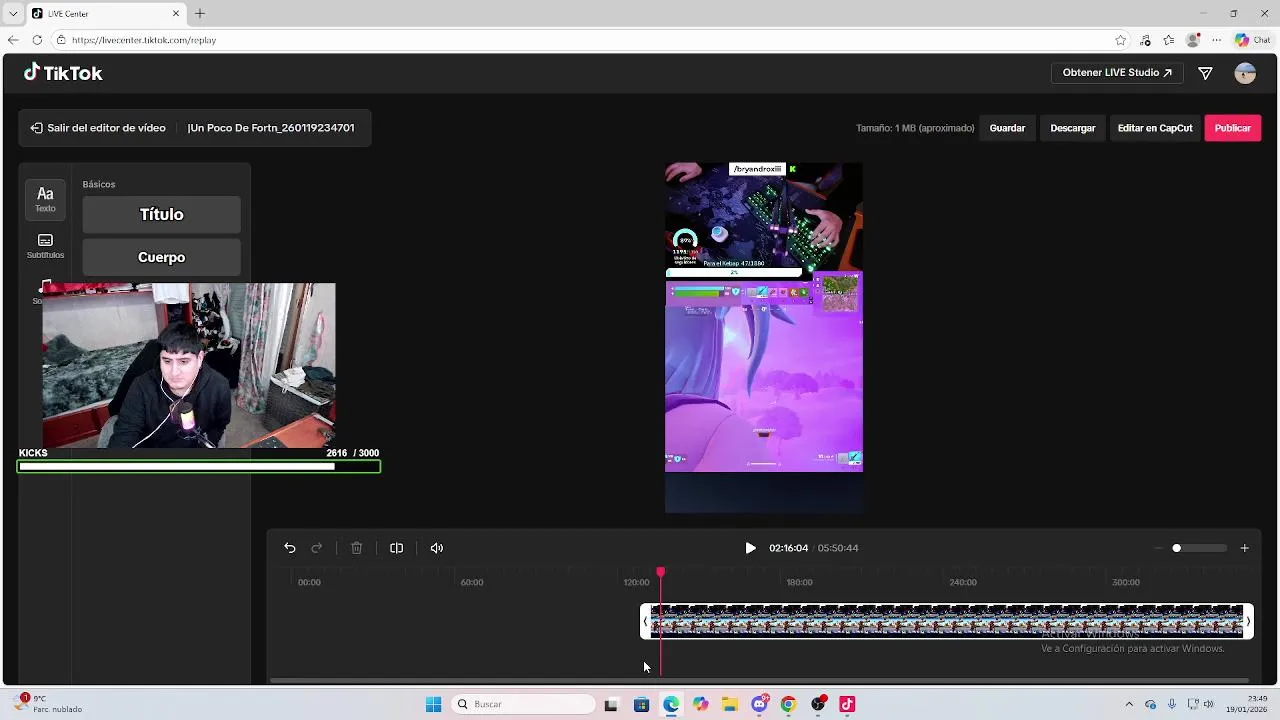Zoom out the timeline with minus icon

coord(1158,548)
